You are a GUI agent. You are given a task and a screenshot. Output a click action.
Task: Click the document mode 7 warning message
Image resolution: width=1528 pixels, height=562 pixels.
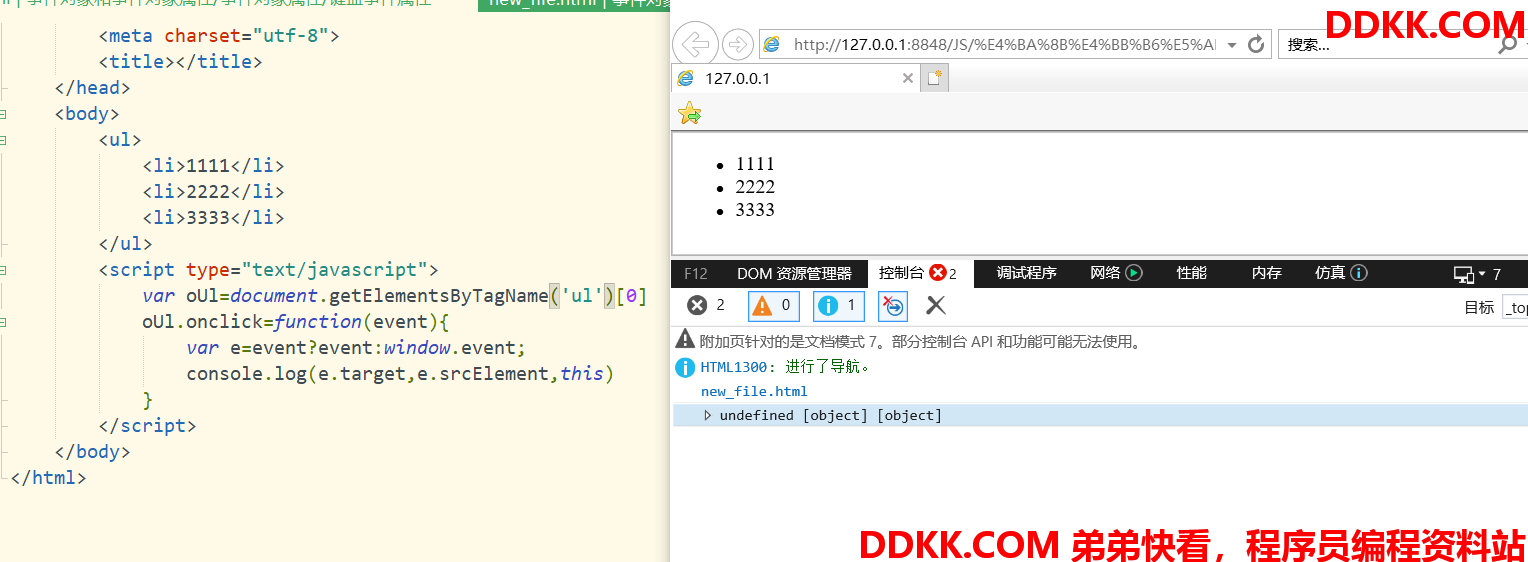920,342
